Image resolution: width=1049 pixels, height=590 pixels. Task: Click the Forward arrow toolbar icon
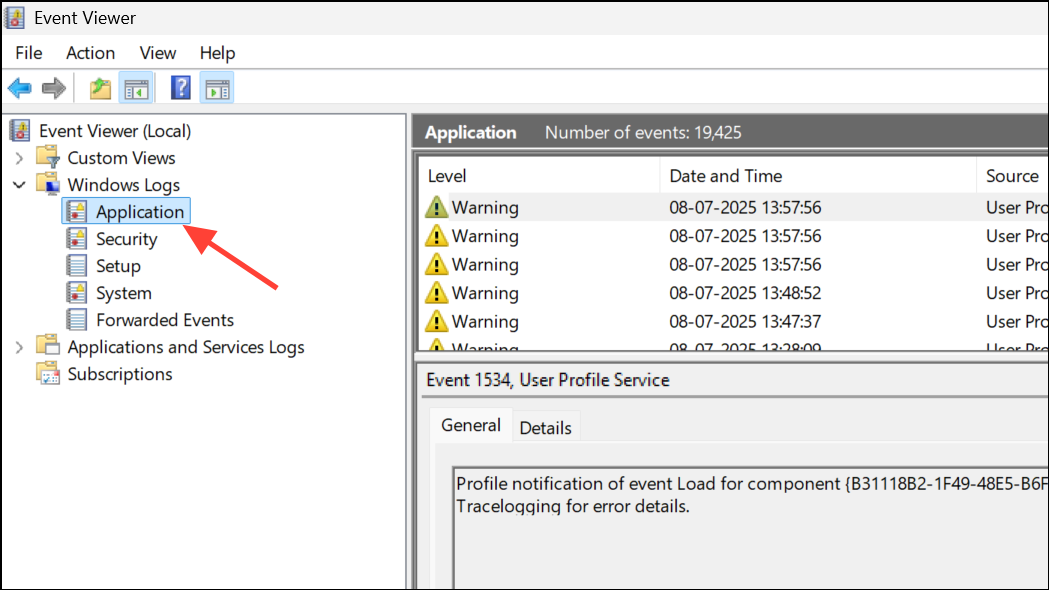tap(54, 88)
